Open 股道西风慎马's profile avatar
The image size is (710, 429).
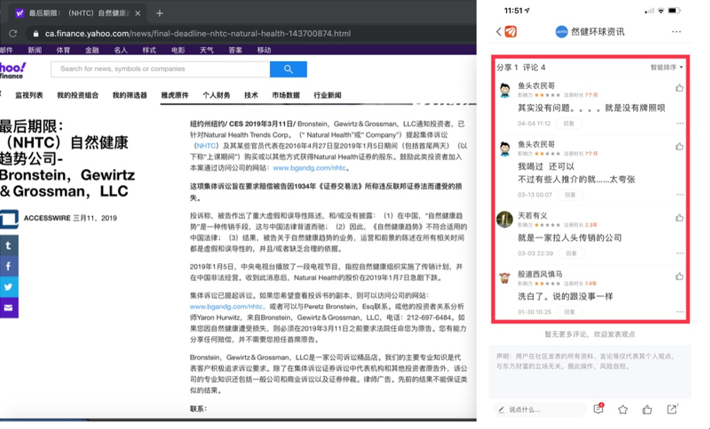tap(505, 278)
